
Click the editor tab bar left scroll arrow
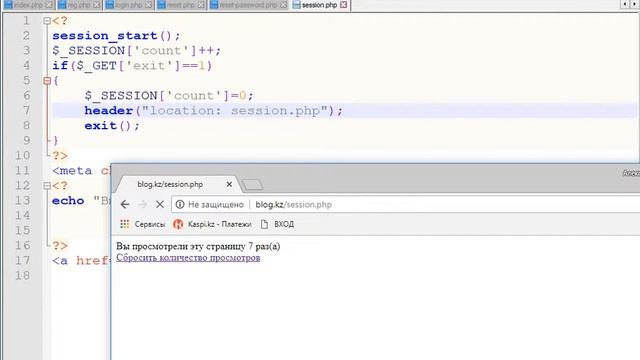click(625, 4)
